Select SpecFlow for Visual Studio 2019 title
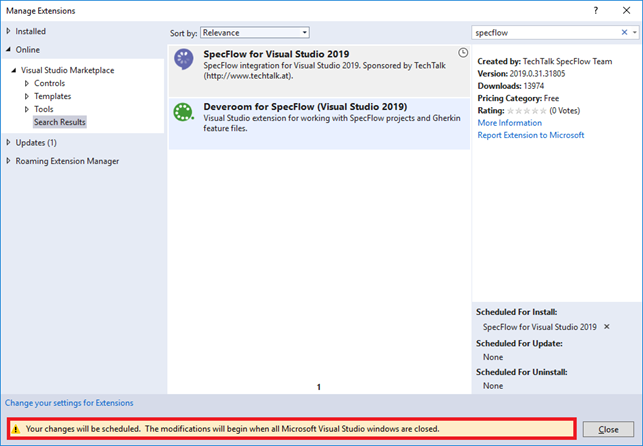This screenshot has height=446, width=643. click(x=276, y=54)
